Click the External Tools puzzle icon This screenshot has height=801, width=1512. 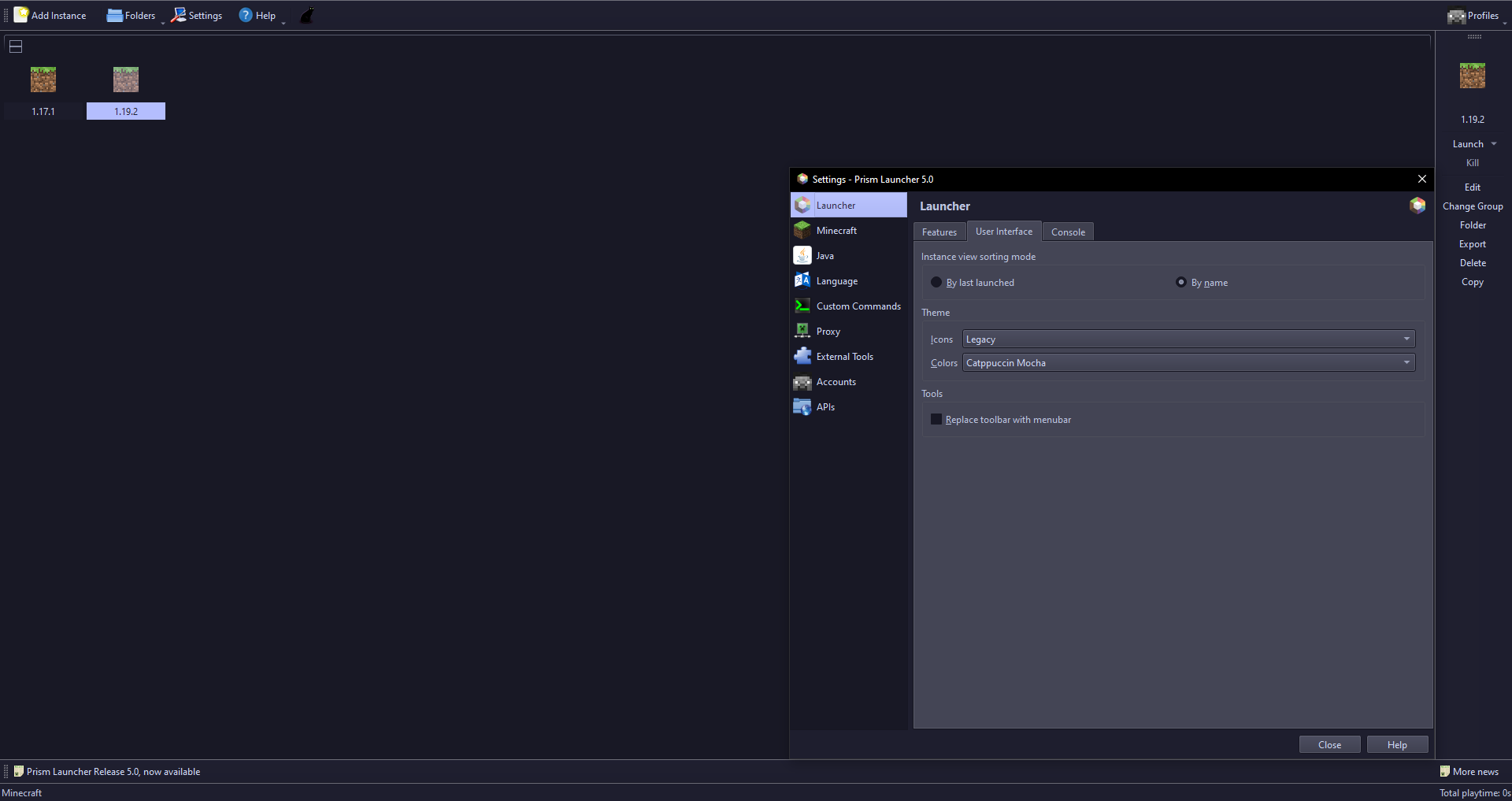pos(802,356)
